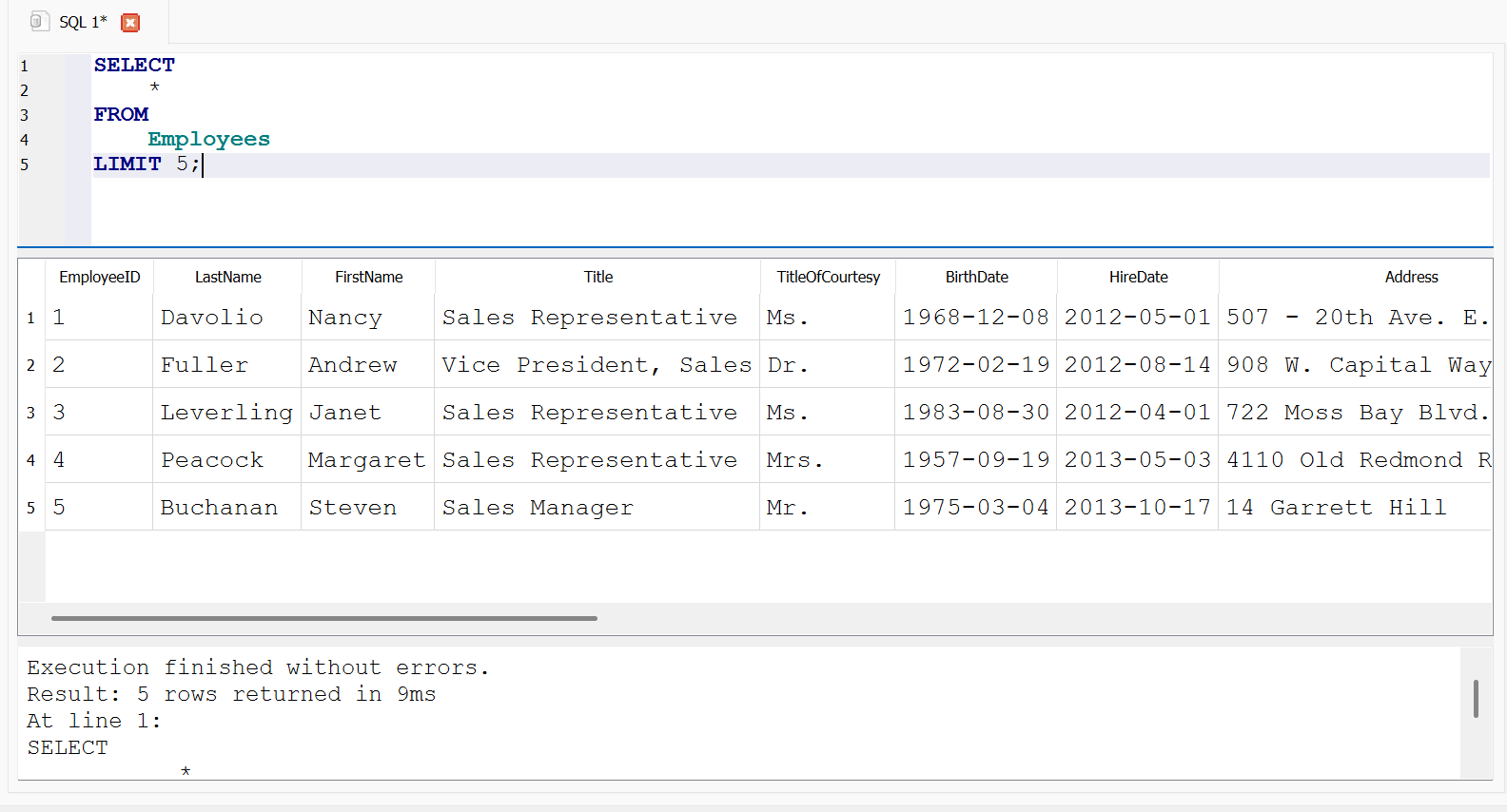The image size is (1507, 812).
Task: Select the Title column header
Action: (x=597, y=277)
